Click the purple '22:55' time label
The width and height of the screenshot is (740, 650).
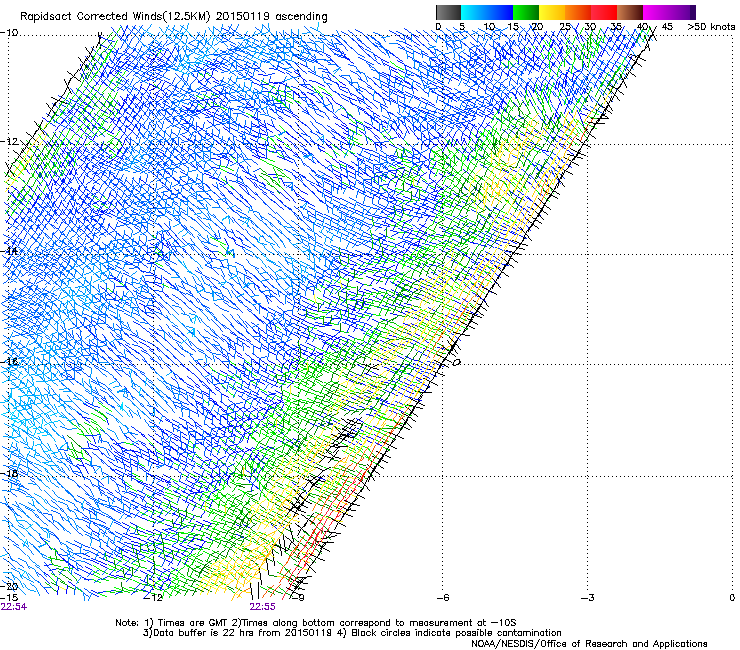[262, 607]
